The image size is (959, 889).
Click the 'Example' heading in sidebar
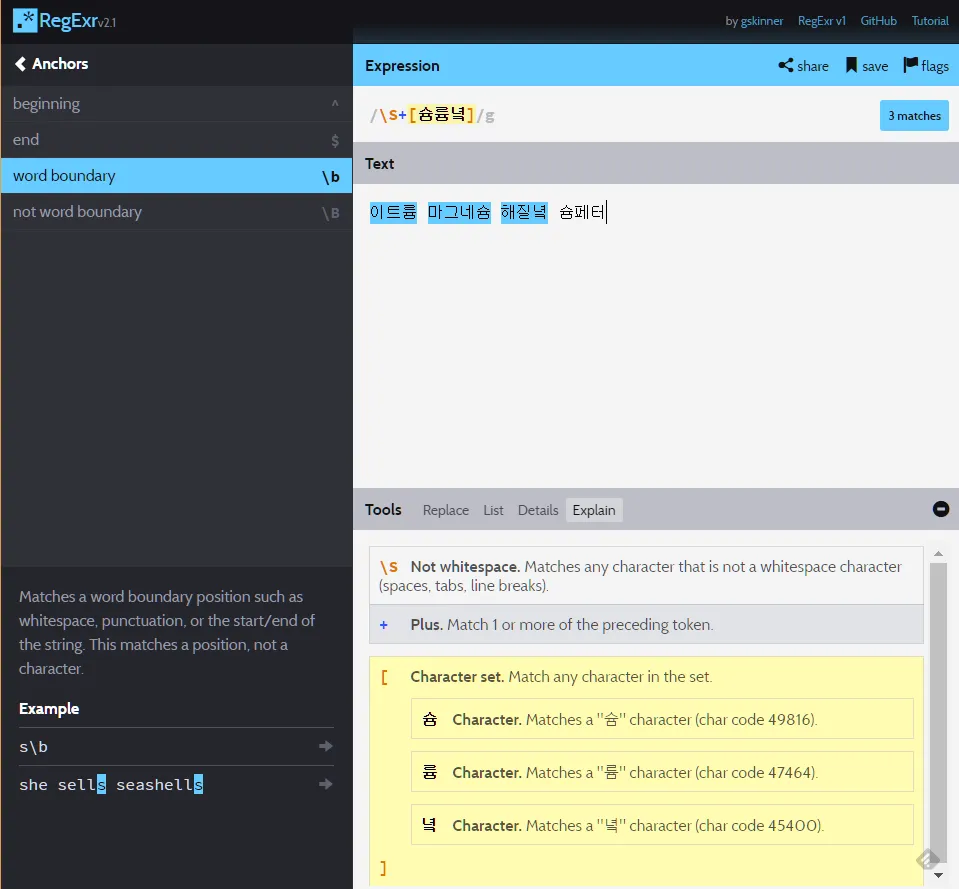pos(49,709)
